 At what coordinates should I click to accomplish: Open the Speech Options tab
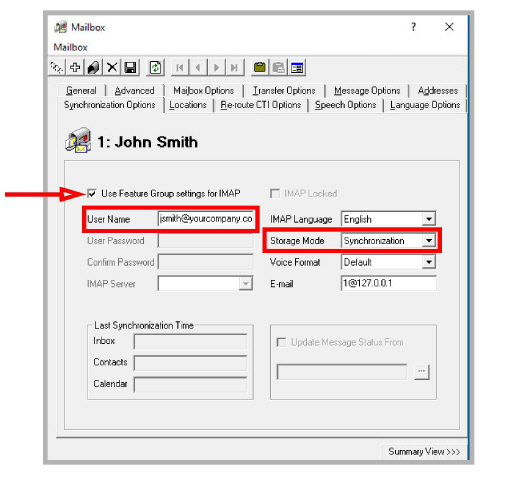tap(346, 105)
